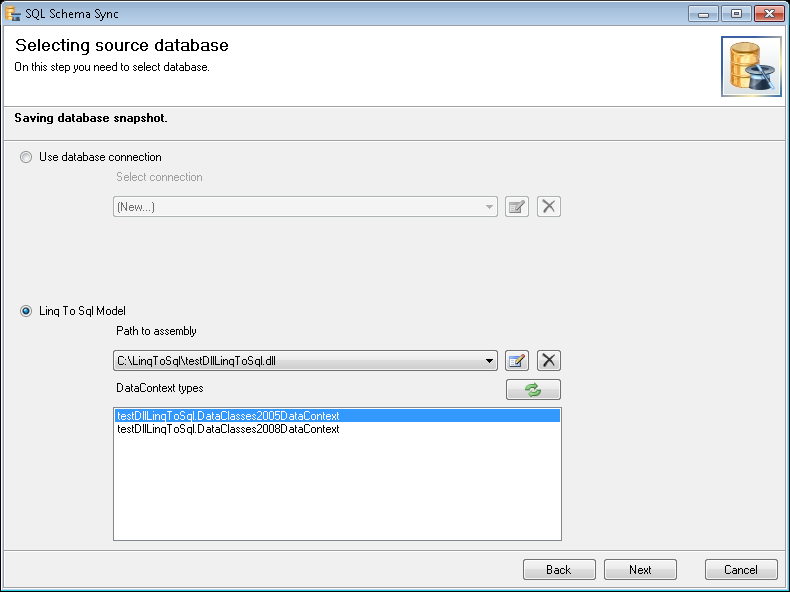
Task: Remove the assembly path with the X icon
Action: pos(549,361)
